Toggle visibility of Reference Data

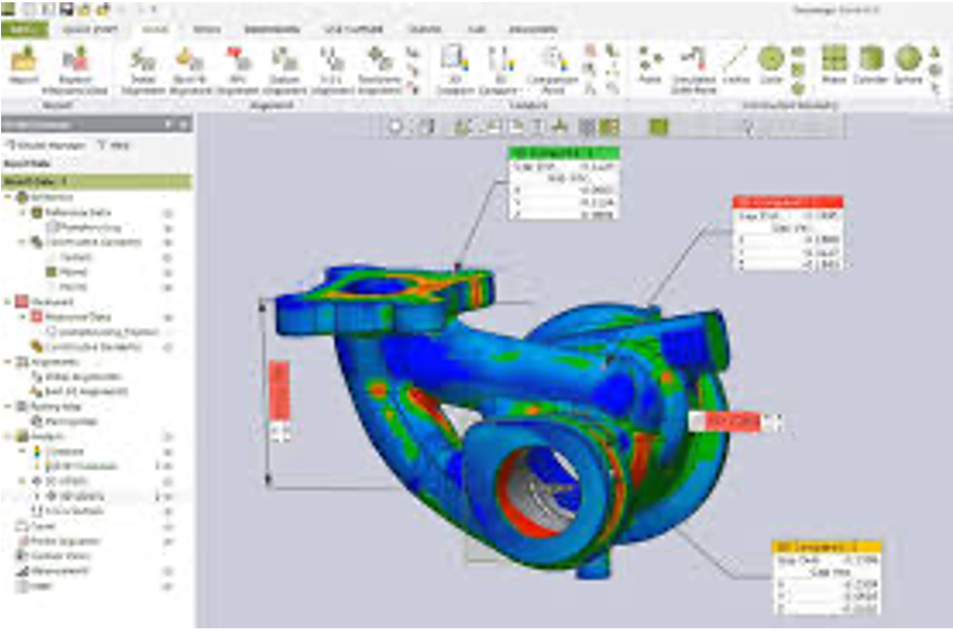pos(168,213)
